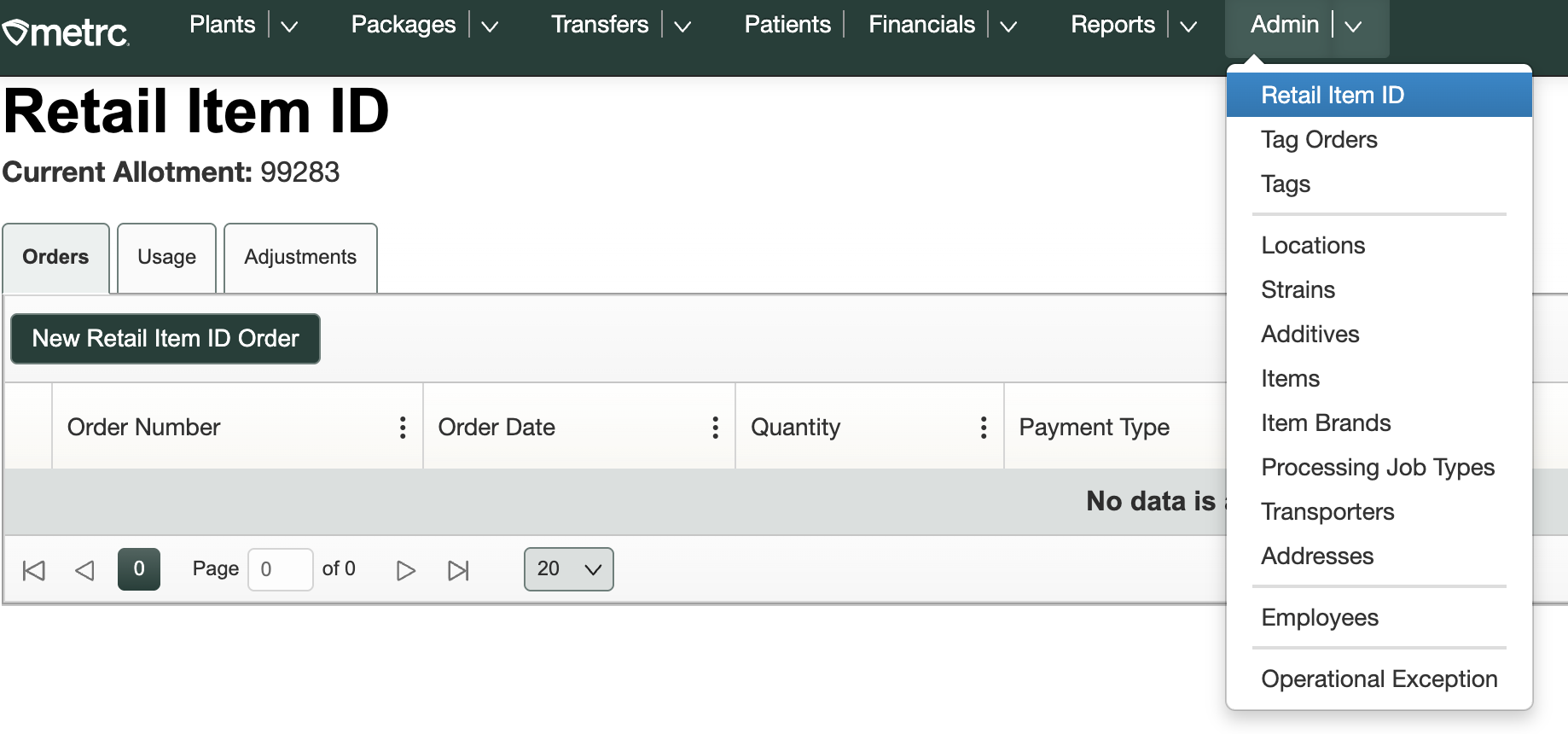This screenshot has width=1568, height=734.
Task: Jump to last page of orders
Action: (458, 570)
